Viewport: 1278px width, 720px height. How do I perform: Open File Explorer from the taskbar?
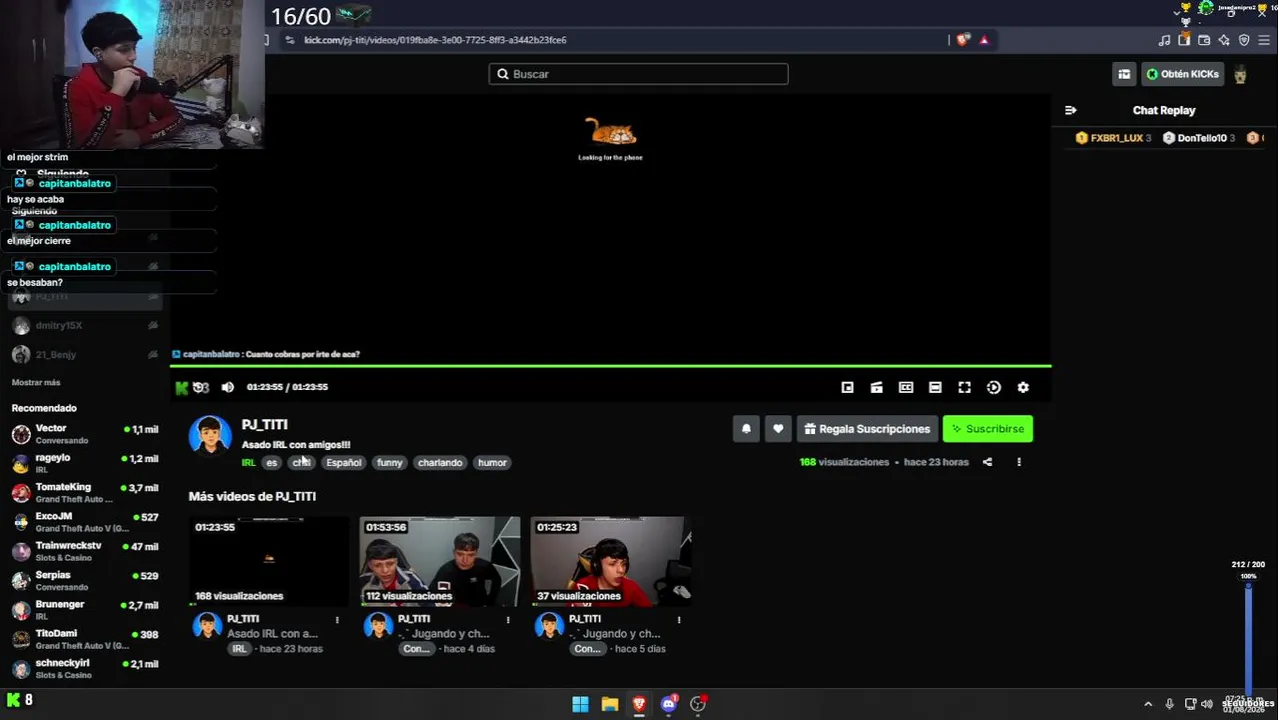click(x=610, y=704)
